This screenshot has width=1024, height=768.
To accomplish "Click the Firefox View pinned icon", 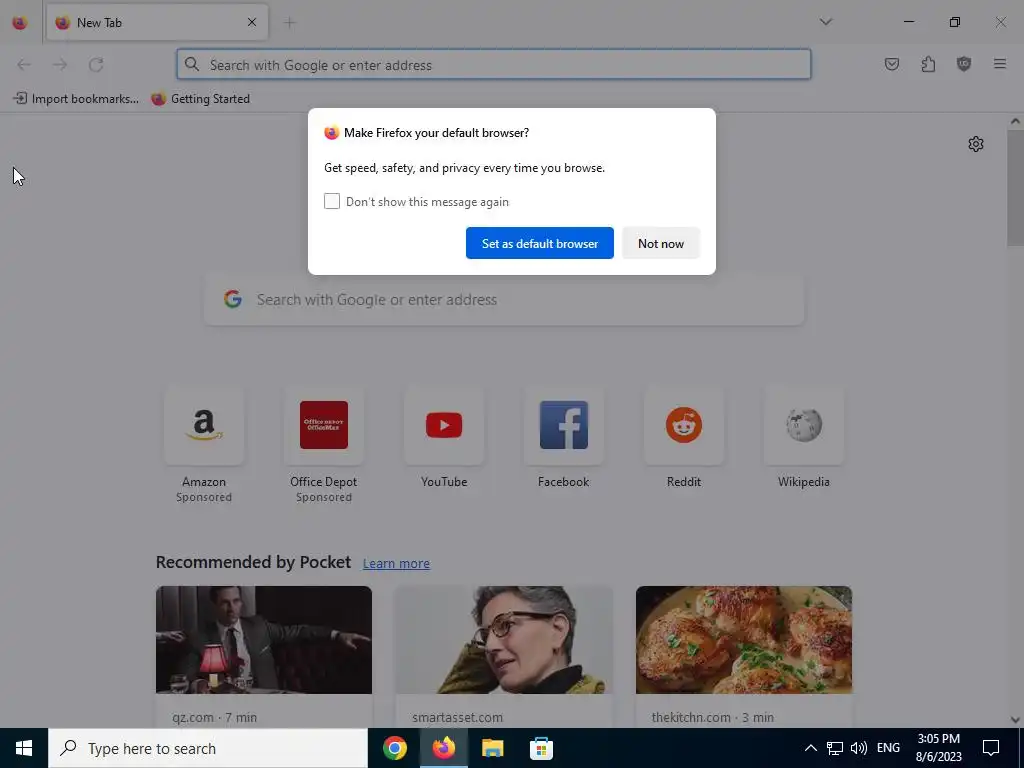I will tap(20, 22).
